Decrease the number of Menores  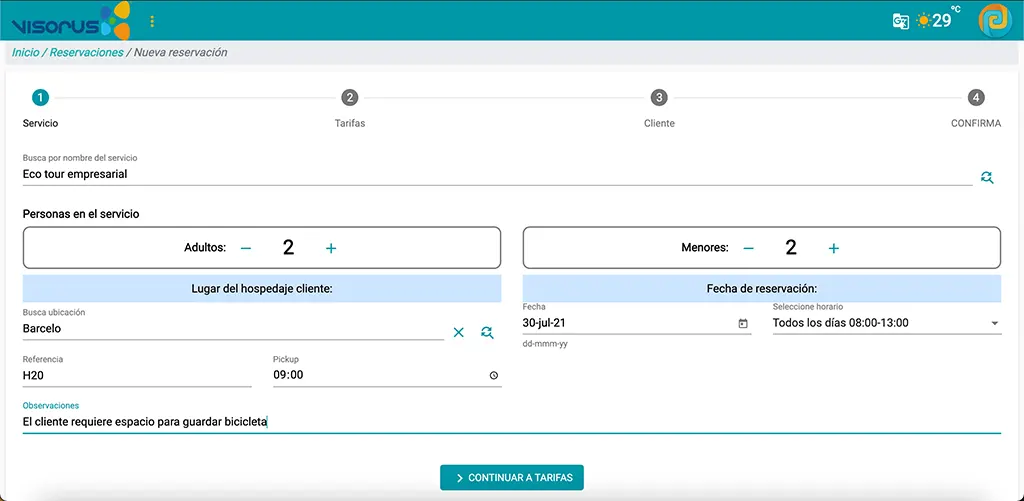pos(748,248)
